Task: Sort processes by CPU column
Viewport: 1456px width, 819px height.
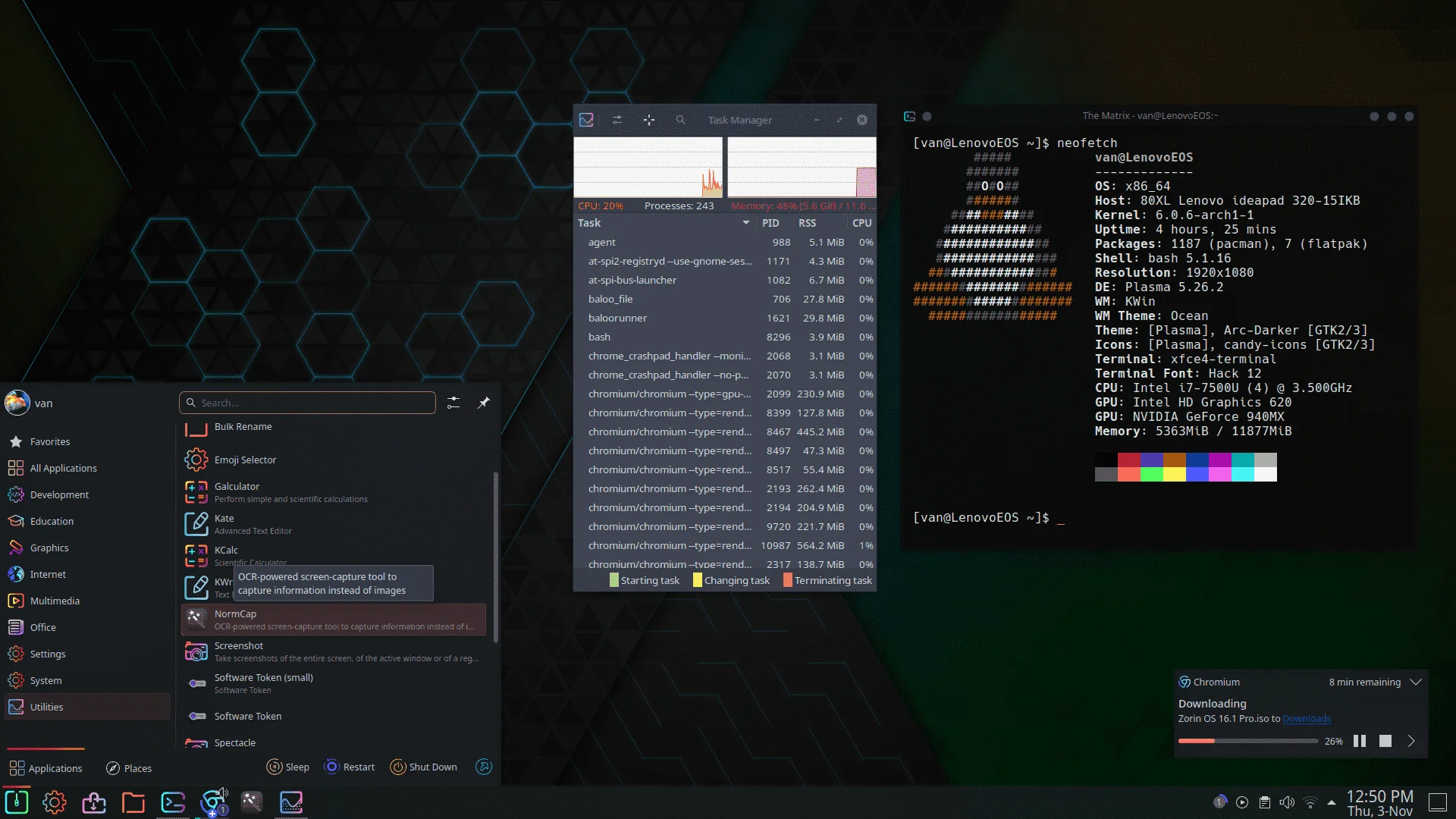Action: pos(862,223)
